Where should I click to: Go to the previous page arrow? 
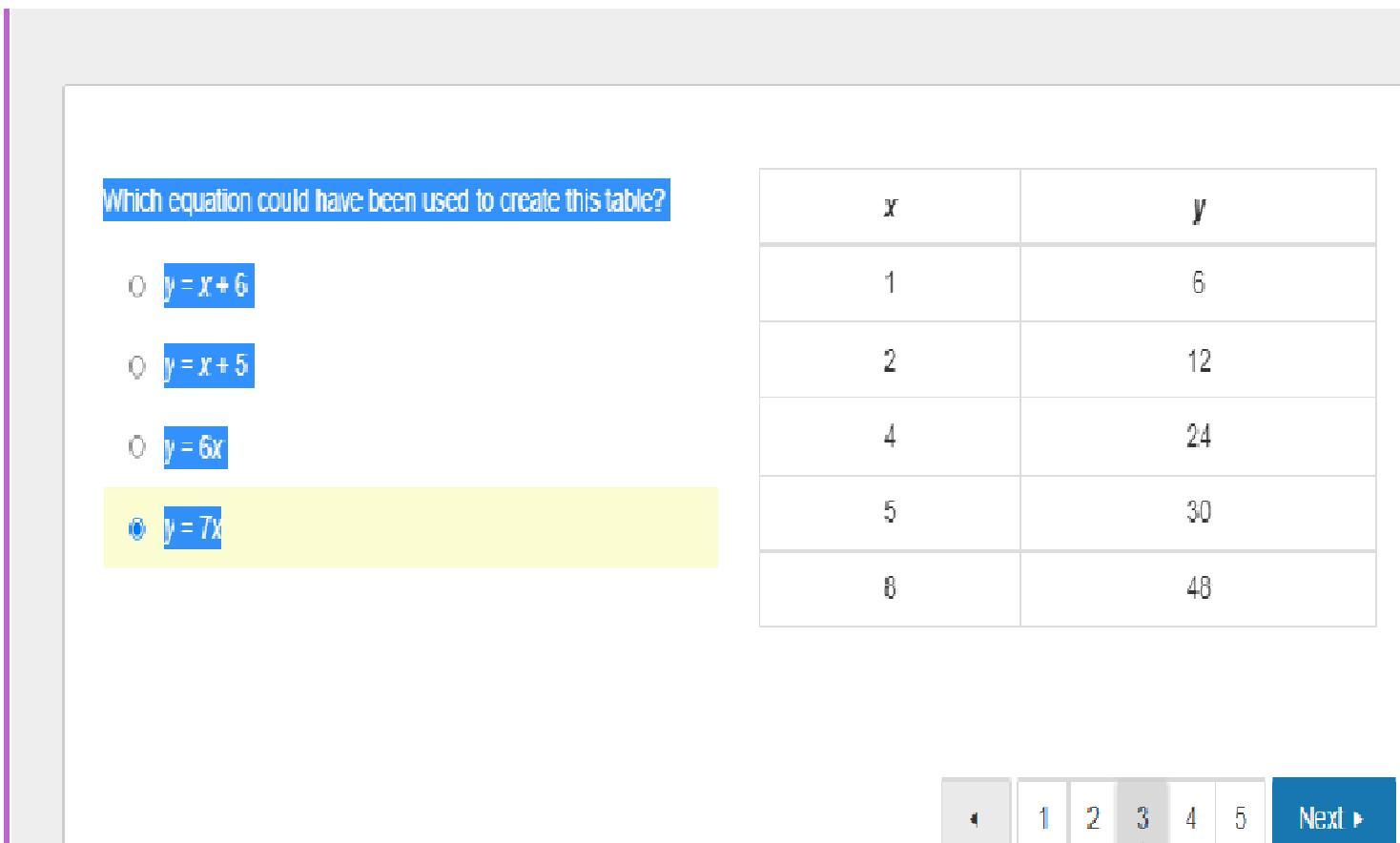pyautogui.click(x=975, y=816)
